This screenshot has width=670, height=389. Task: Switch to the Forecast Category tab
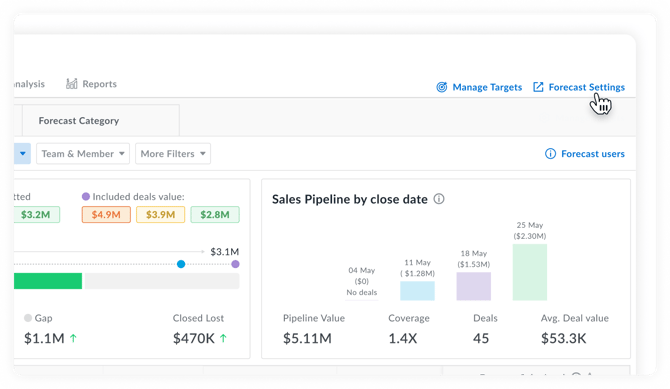point(79,121)
